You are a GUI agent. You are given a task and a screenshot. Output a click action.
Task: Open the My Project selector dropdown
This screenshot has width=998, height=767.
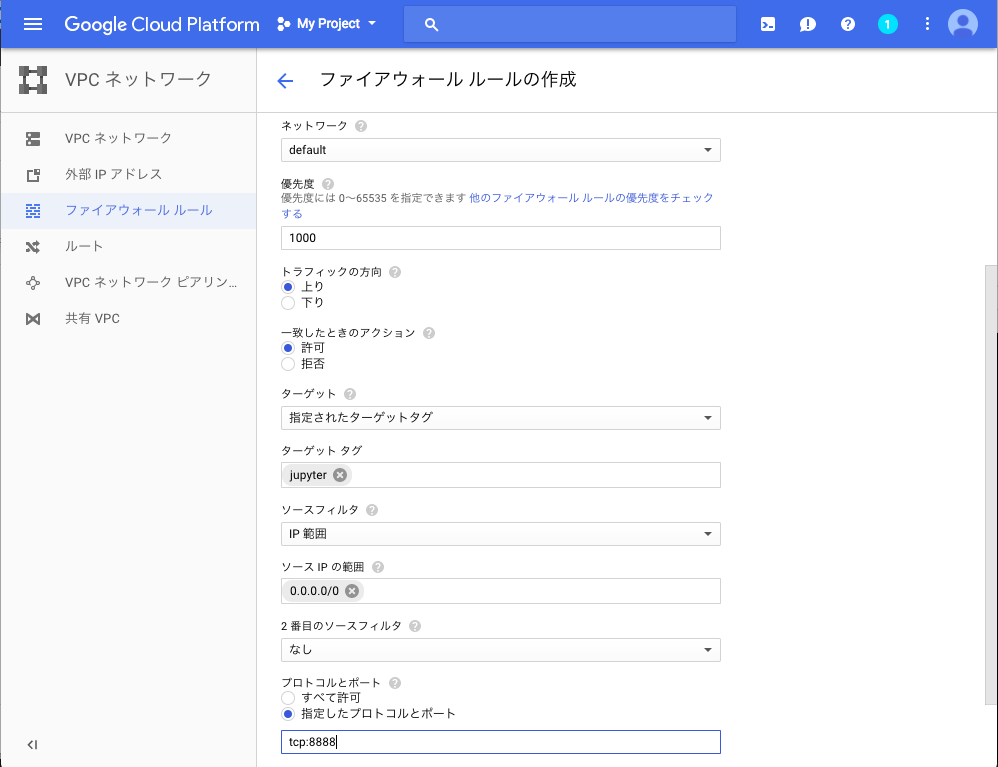[x=327, y=24]
